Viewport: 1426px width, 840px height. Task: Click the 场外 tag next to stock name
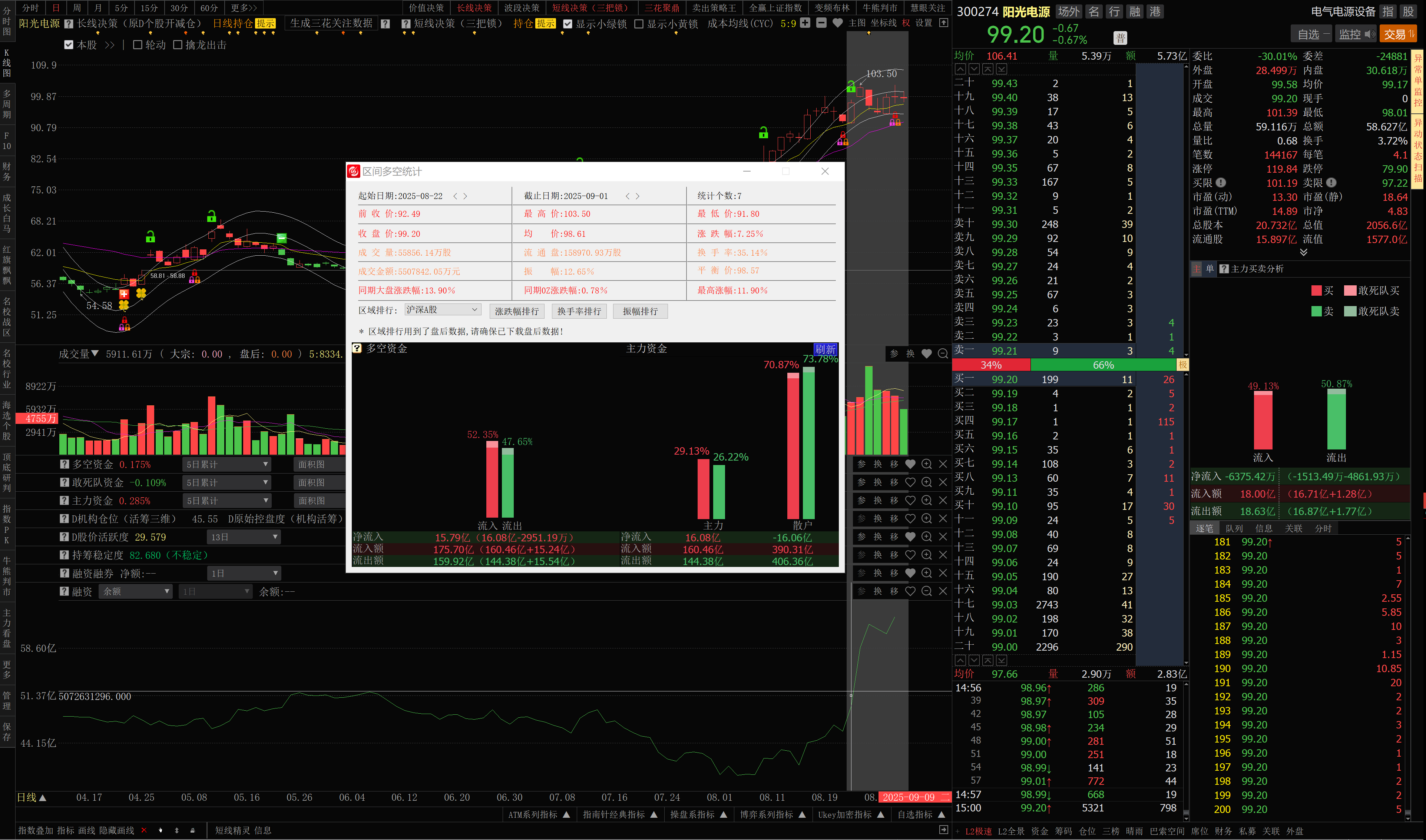pyautogui.click(x=1068, y=11)
